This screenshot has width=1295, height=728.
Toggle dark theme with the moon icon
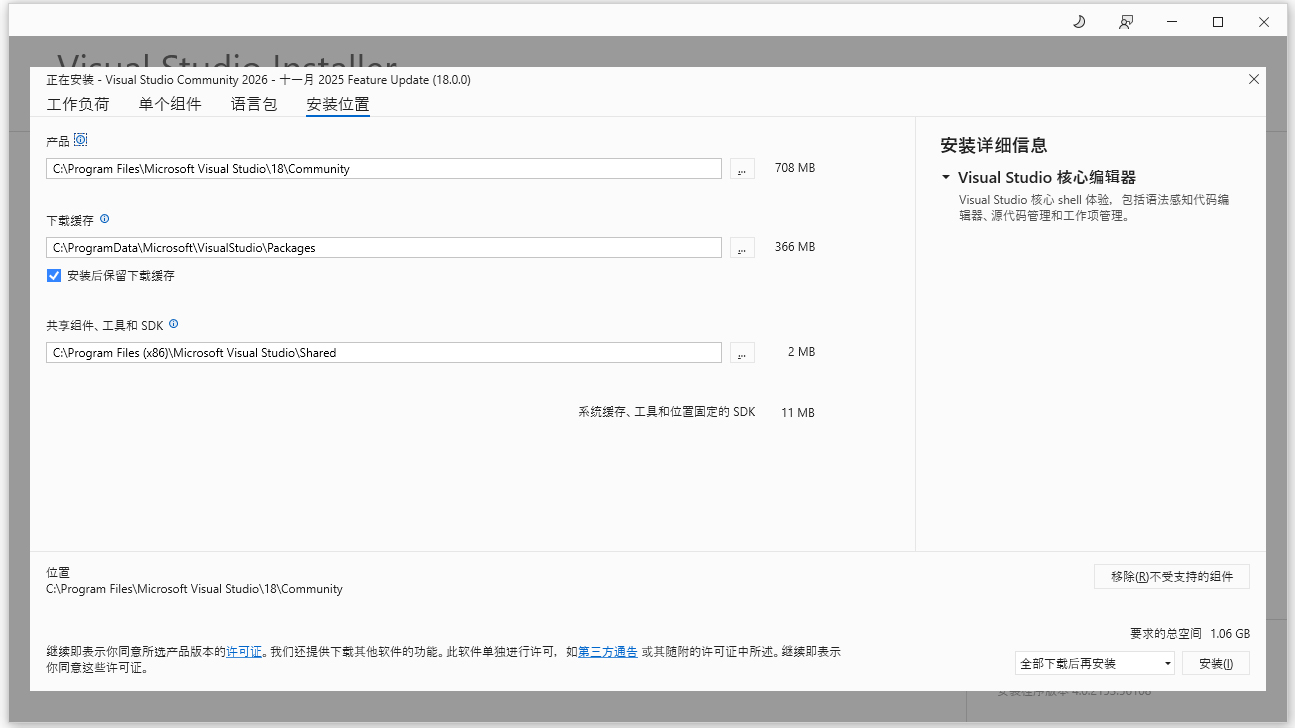pos(1078,21)
